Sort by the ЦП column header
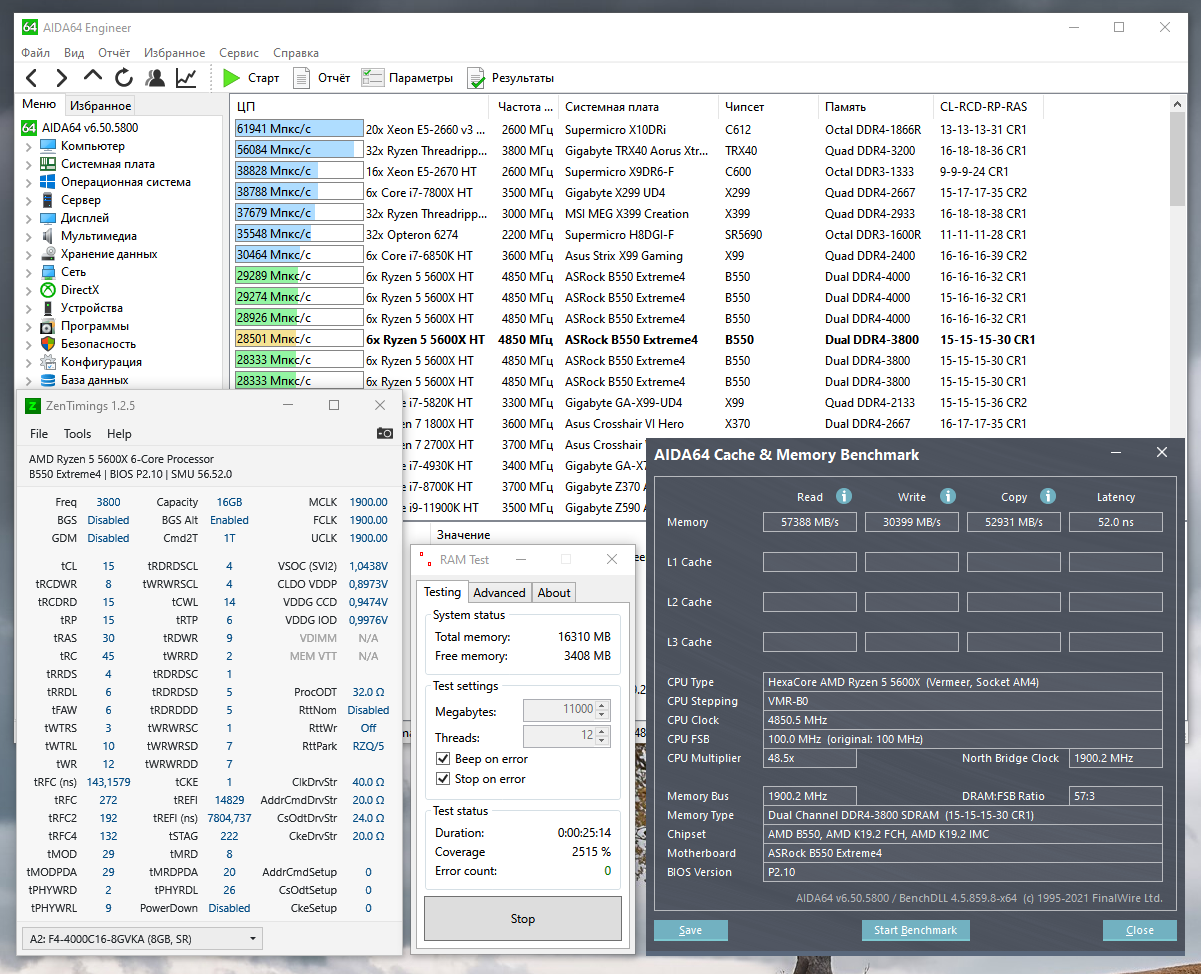Viewport: 1201px width, 974px height. click(360, 107)
